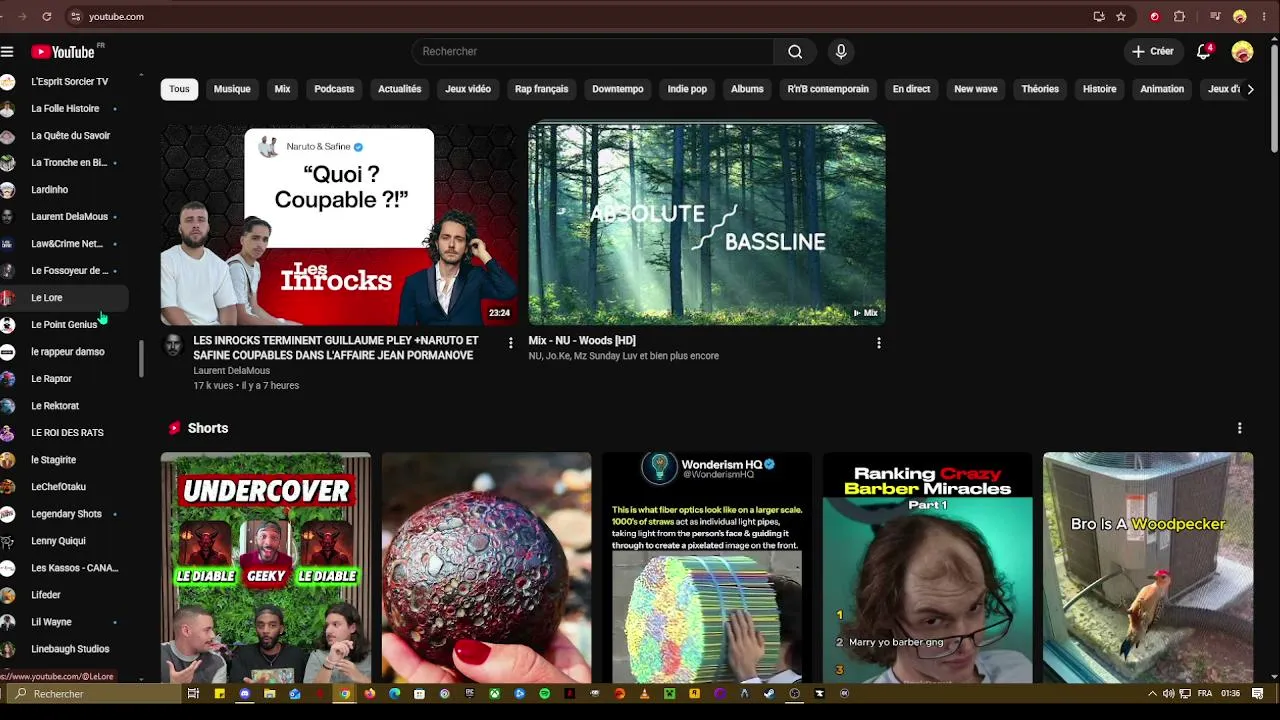
Task: Open Laurent DelaMous channel avatar beside video title
Action: coord(173,346)
